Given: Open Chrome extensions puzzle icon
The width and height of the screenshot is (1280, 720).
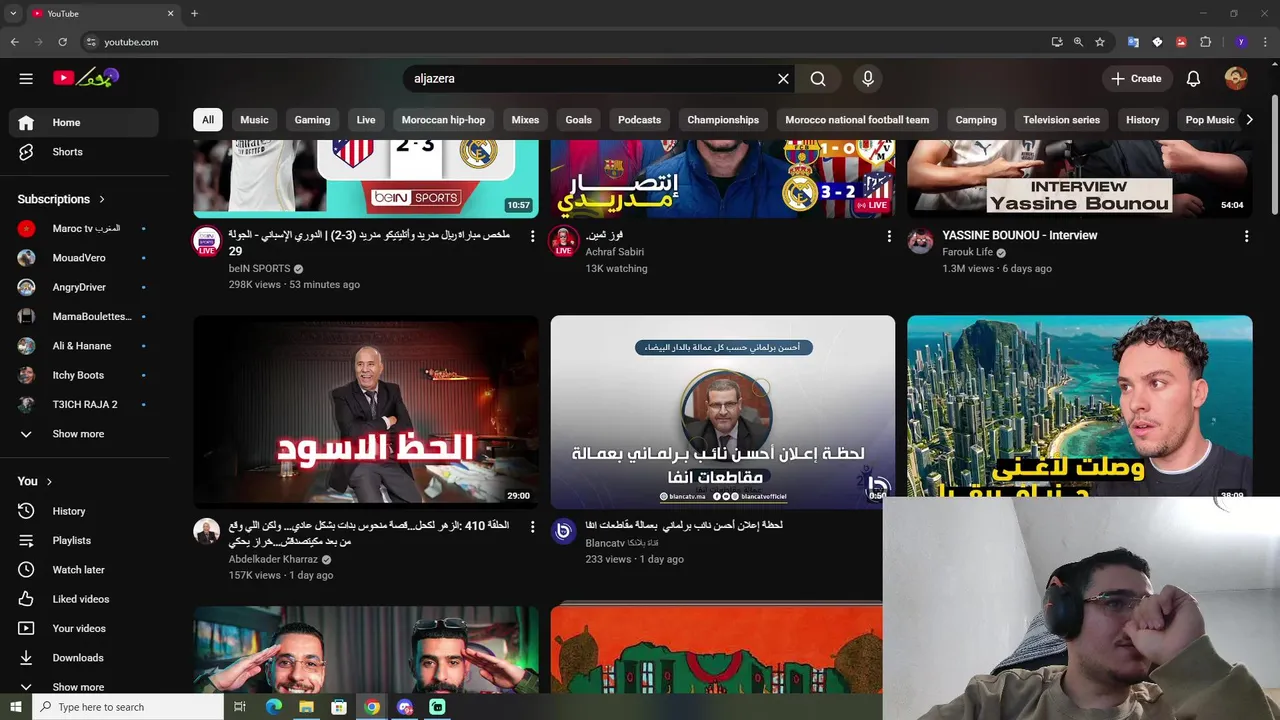Looking at the screenshot, I should pos(1205,42).
